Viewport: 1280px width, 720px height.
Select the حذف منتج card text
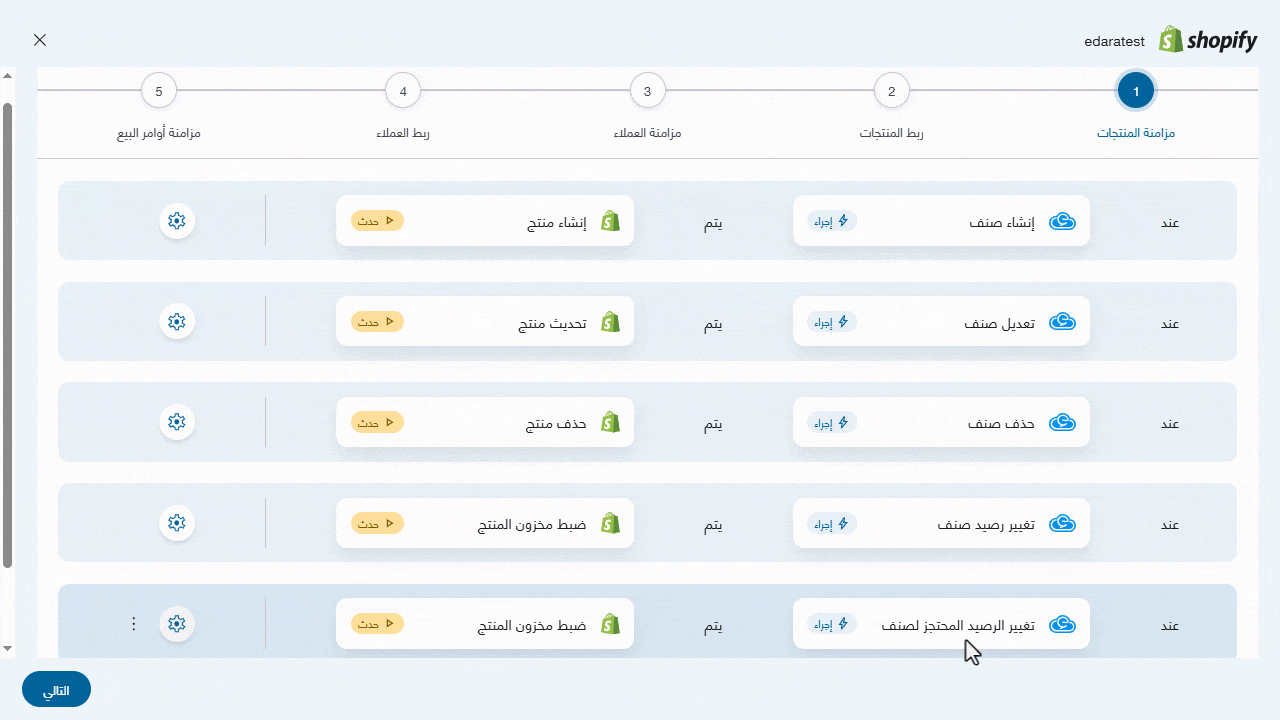(x=558, y=424)
